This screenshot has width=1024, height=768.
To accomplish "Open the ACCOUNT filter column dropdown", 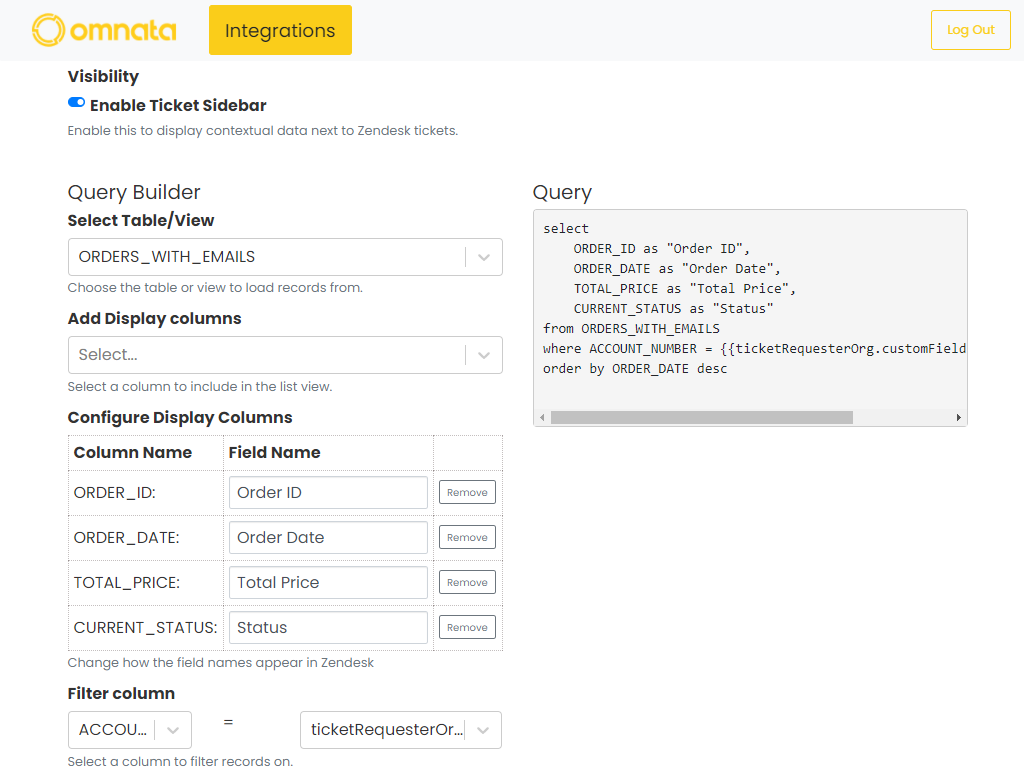I will pos(129,730).
